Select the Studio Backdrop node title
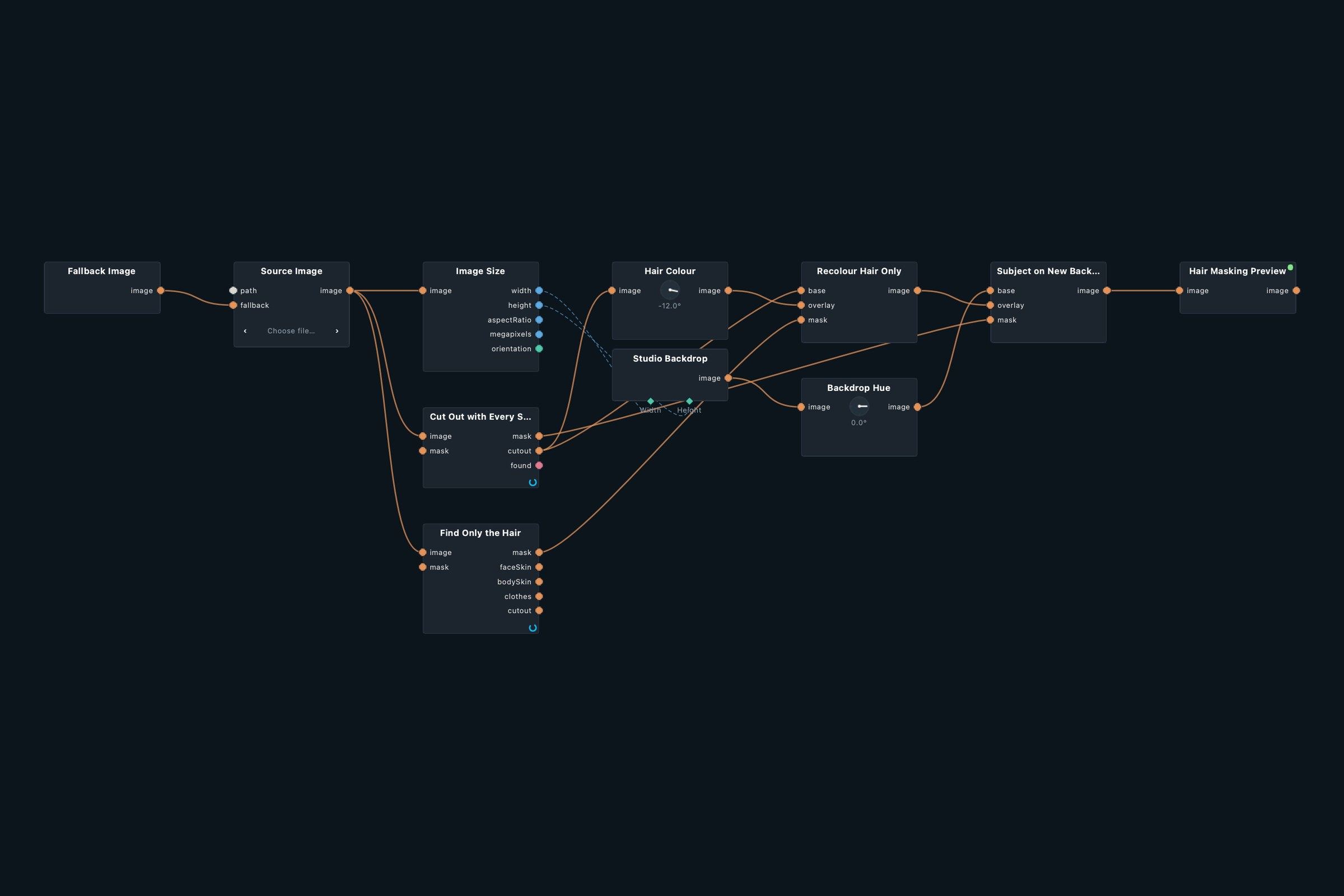 670,359
